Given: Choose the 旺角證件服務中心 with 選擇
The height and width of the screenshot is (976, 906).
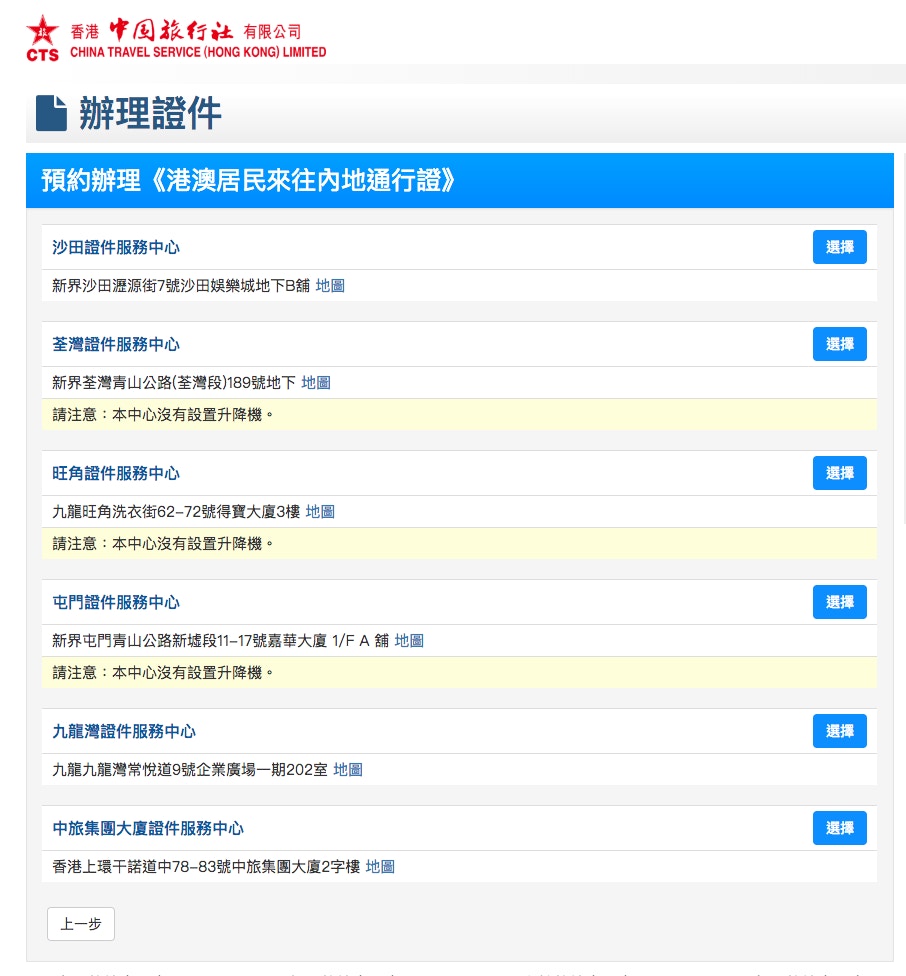Looking at the screenshot, I should click(x=839, y=473).
